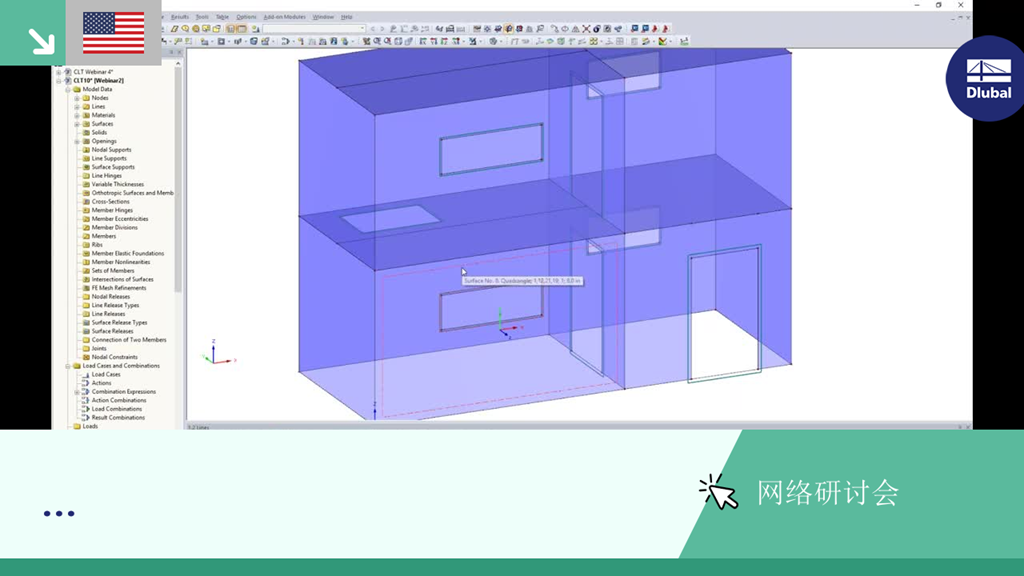Open the Window menu
This screenshot has width=1024, height=576.
[x=323, y=17]
